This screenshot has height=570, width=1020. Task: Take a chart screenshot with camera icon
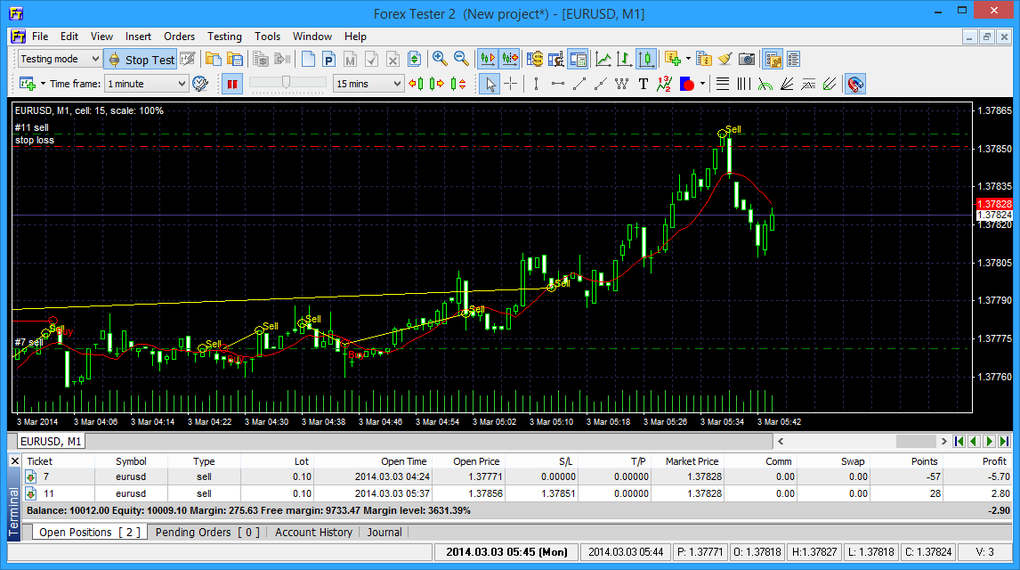pos(747,59)
